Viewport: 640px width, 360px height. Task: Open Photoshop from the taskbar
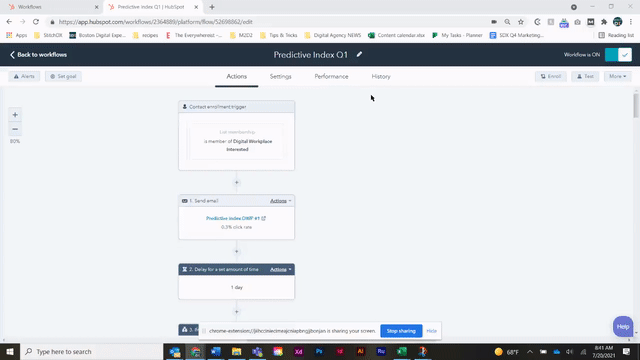[319, 351]
